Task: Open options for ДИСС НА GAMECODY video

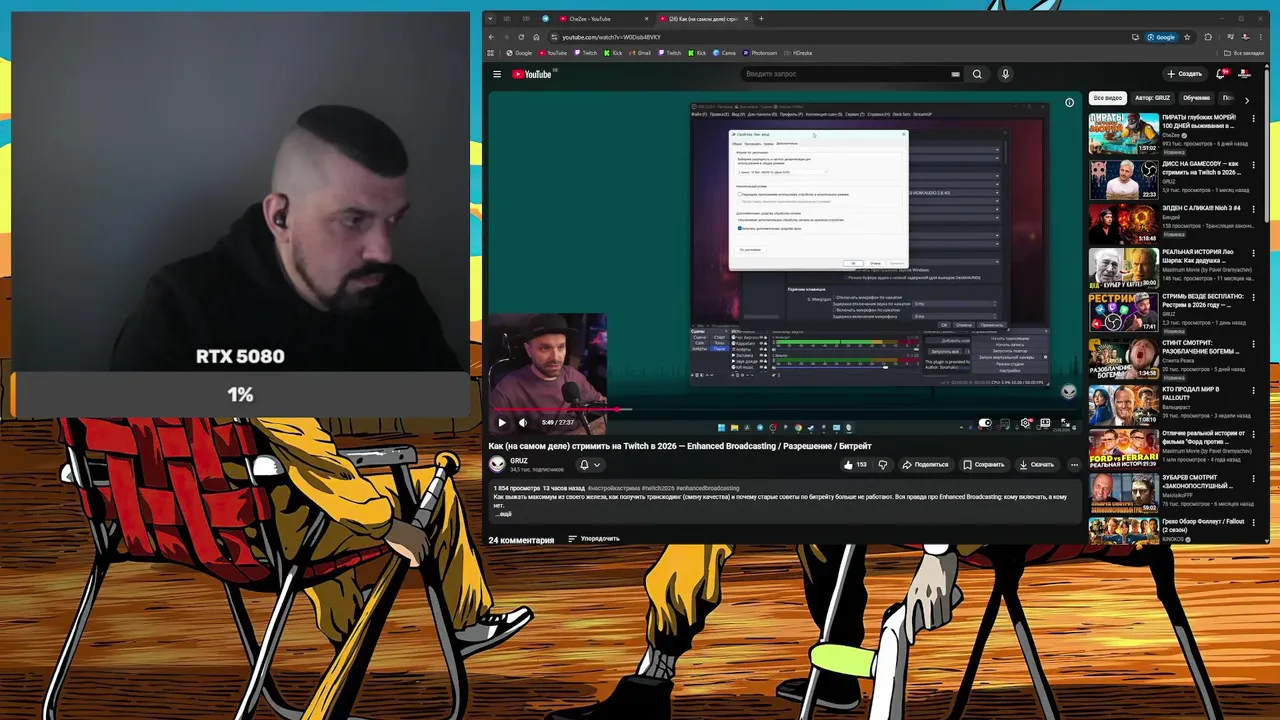Action: (x=1254, y=165)
